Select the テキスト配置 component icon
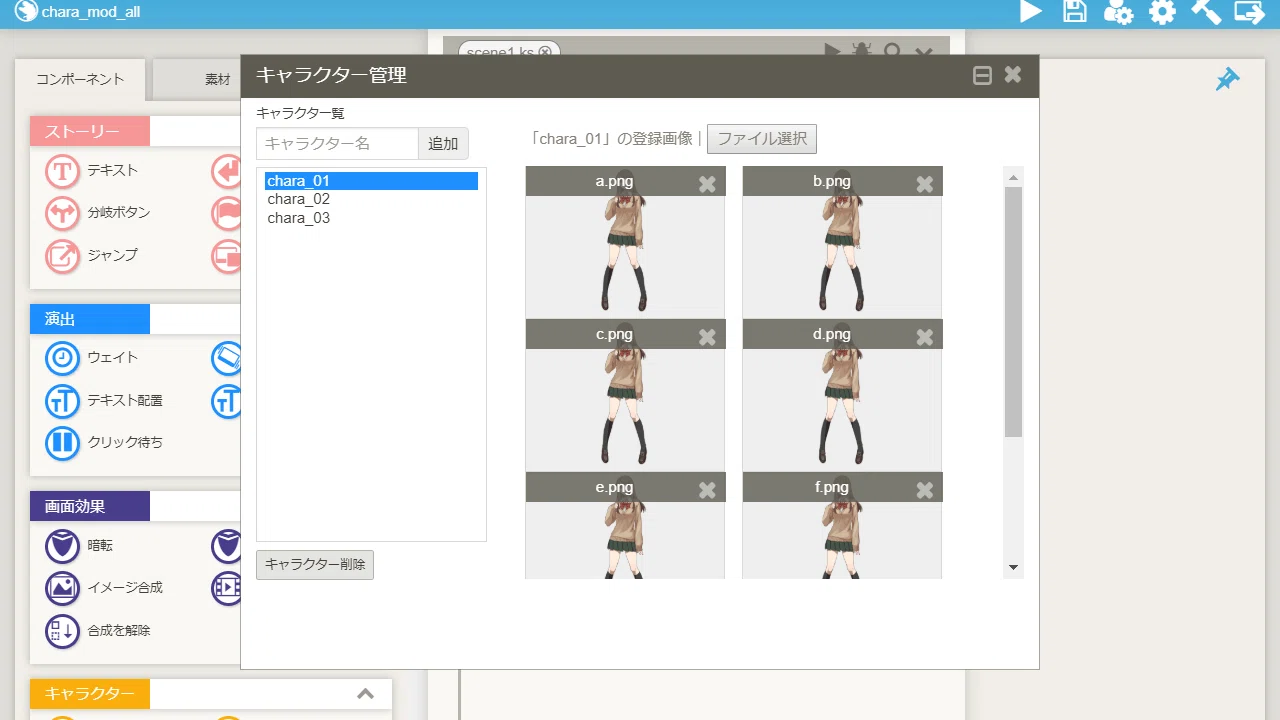Screen dimensions: 1280x720 click(x=62, y=401)
